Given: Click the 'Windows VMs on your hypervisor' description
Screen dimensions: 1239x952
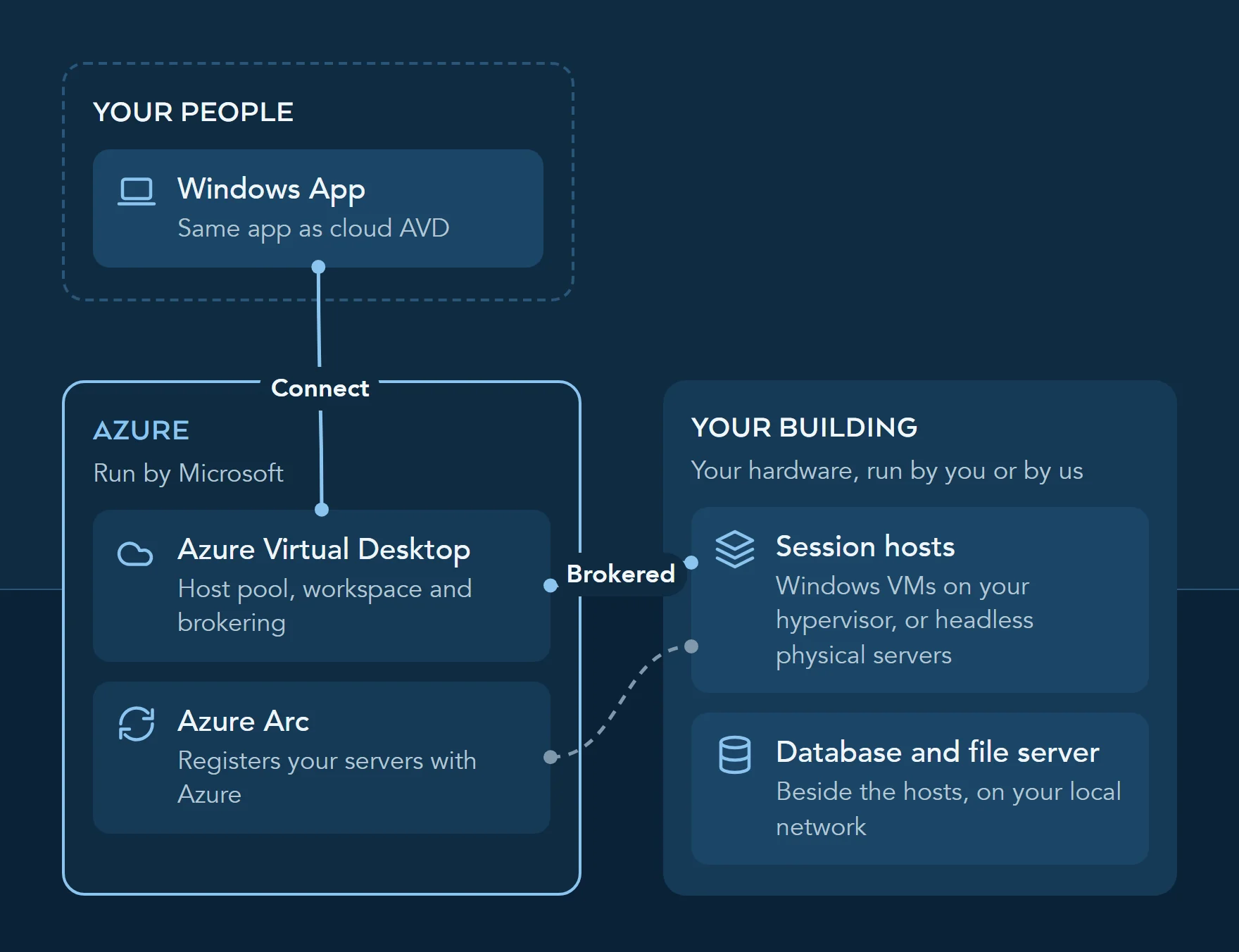Looking at the screenshot, I should click(x=905, y=620).
